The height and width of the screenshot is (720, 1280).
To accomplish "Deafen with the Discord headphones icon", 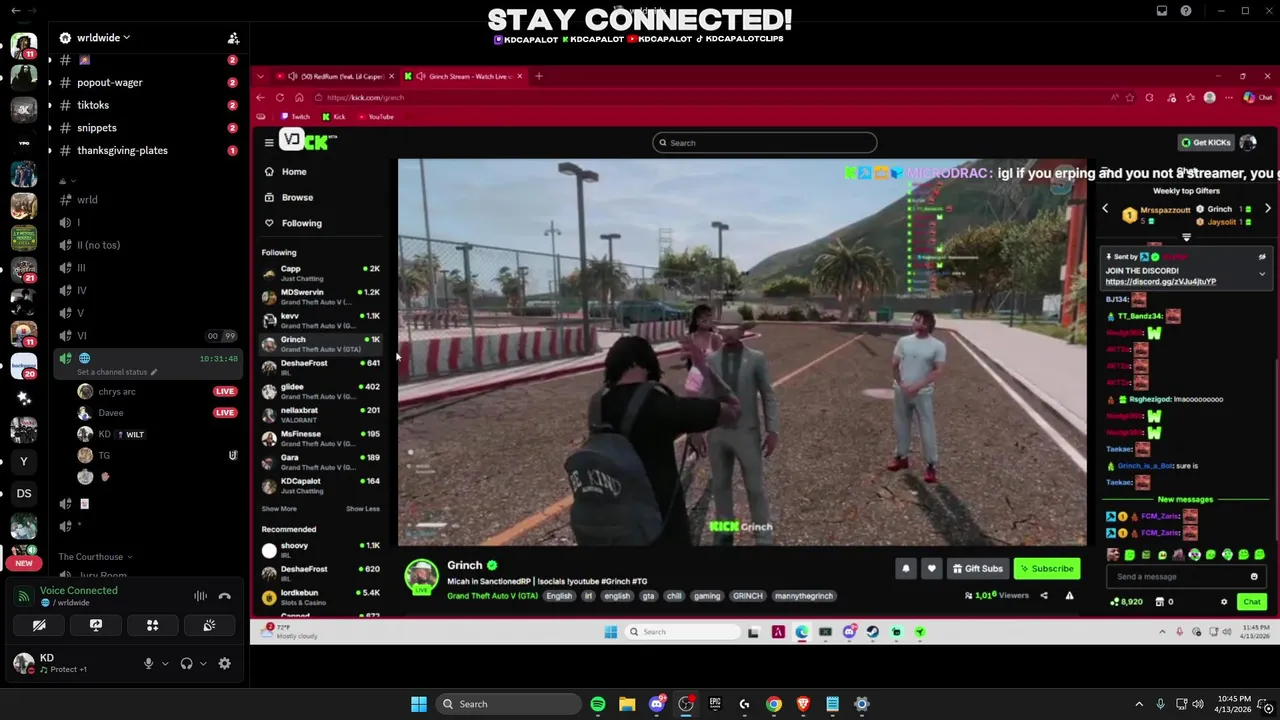I will 186,663.
